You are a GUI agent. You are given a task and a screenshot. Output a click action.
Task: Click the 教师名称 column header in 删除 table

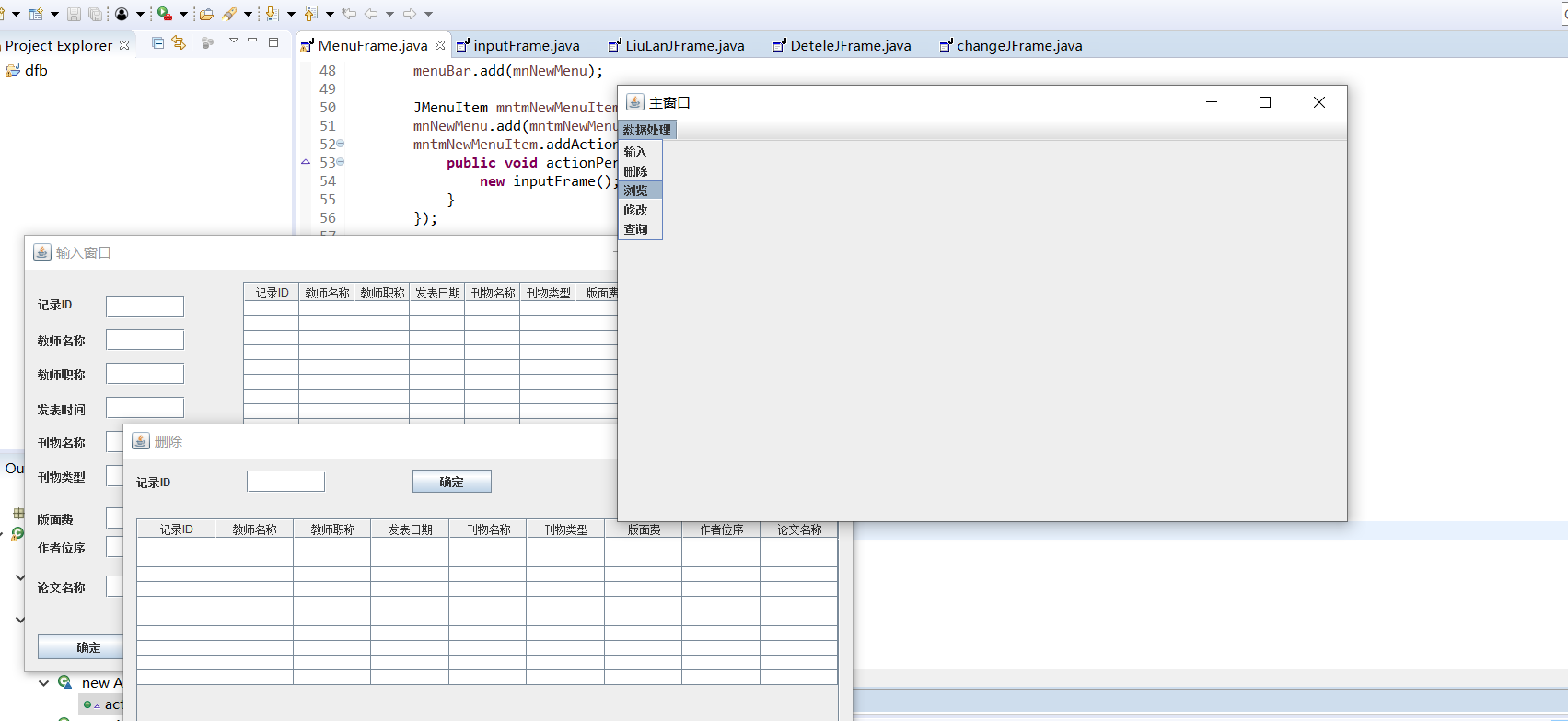point(254,529)
